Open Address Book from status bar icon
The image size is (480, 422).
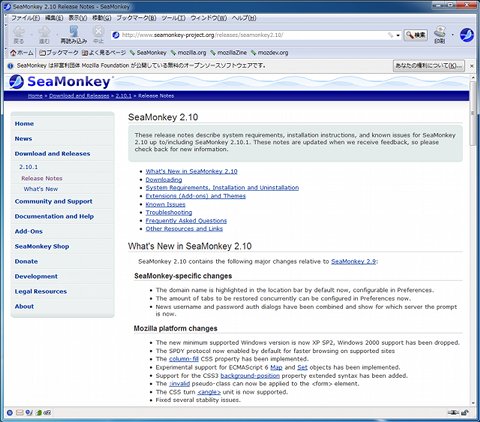[39, 413]
